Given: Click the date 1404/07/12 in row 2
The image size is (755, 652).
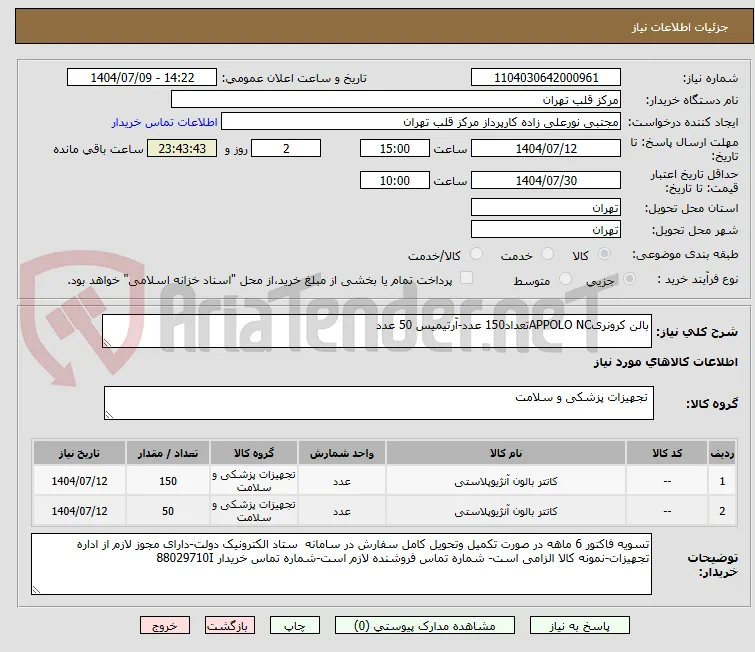Looking at the screenshot, I should point(79,511).
